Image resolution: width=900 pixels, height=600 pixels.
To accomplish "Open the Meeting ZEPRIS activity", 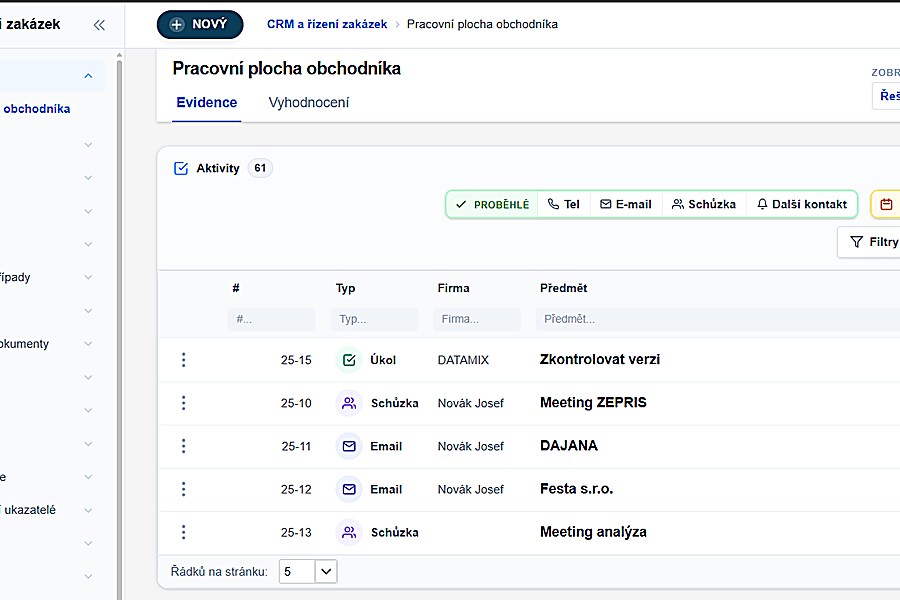I will point(593,402).
